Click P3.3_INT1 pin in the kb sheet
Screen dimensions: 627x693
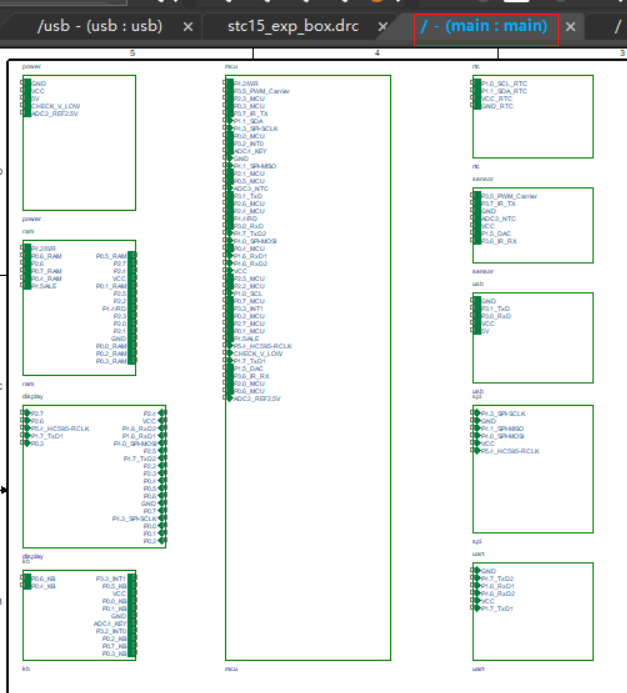pos(111,579)
